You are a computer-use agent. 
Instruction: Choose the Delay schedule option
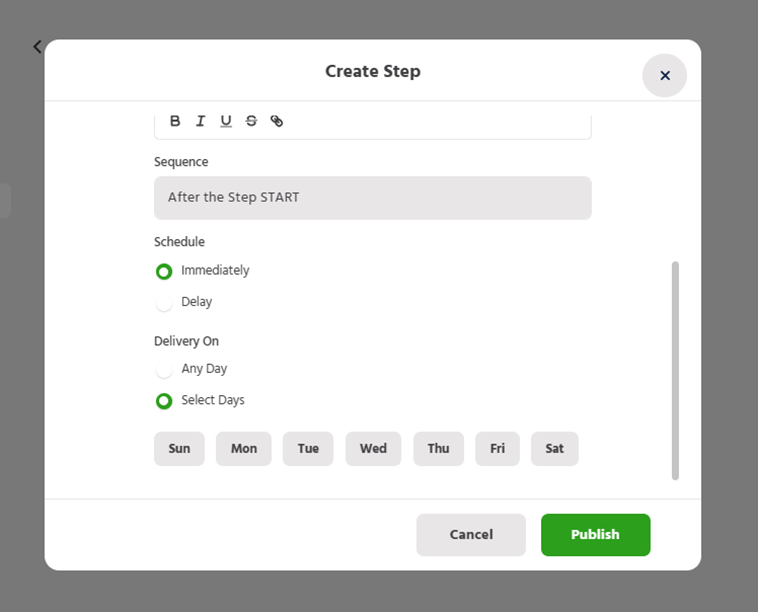point(164,302)
